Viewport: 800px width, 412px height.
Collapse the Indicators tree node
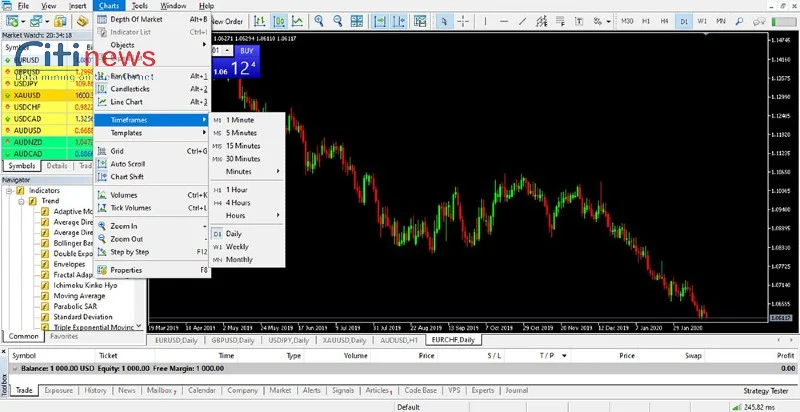(9, 190)
